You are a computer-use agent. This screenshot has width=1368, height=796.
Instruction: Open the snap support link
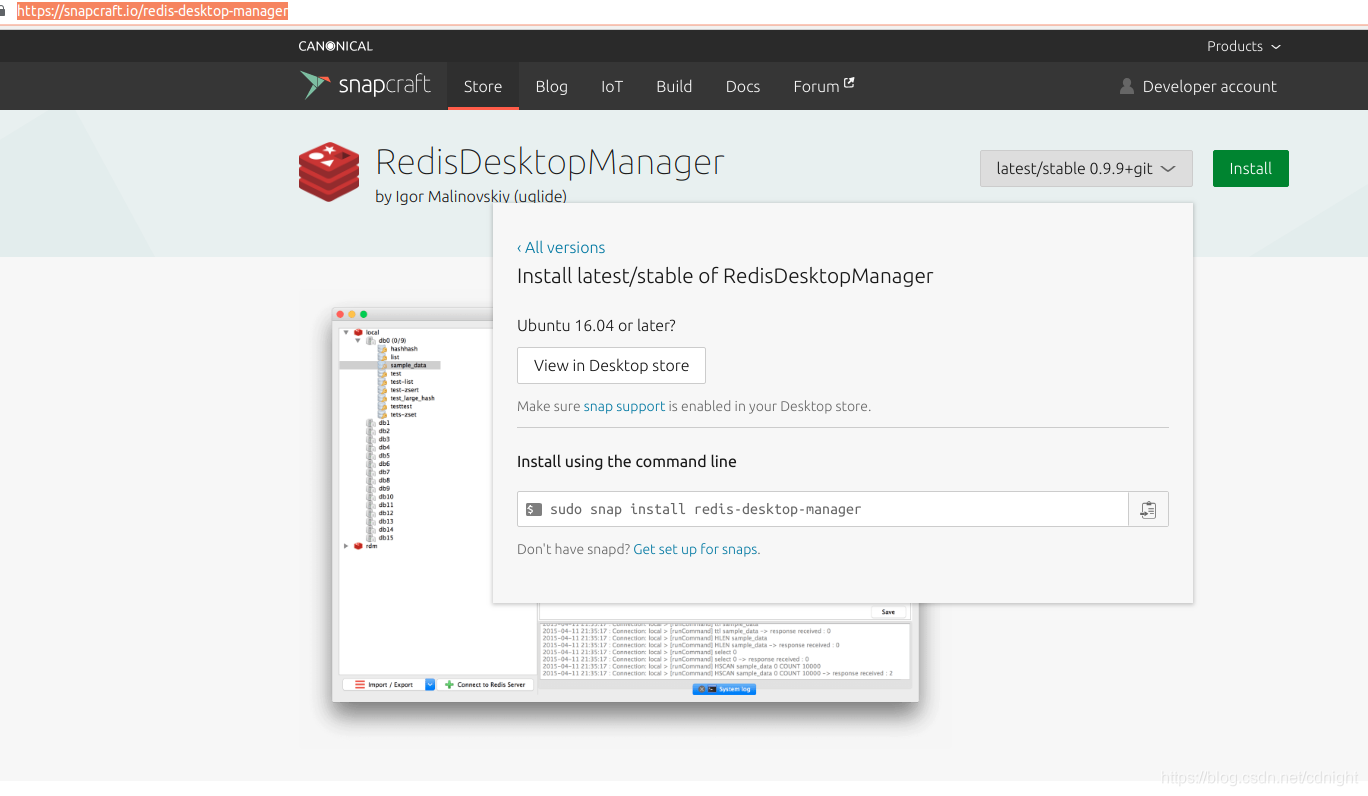[x=624, y=406]
